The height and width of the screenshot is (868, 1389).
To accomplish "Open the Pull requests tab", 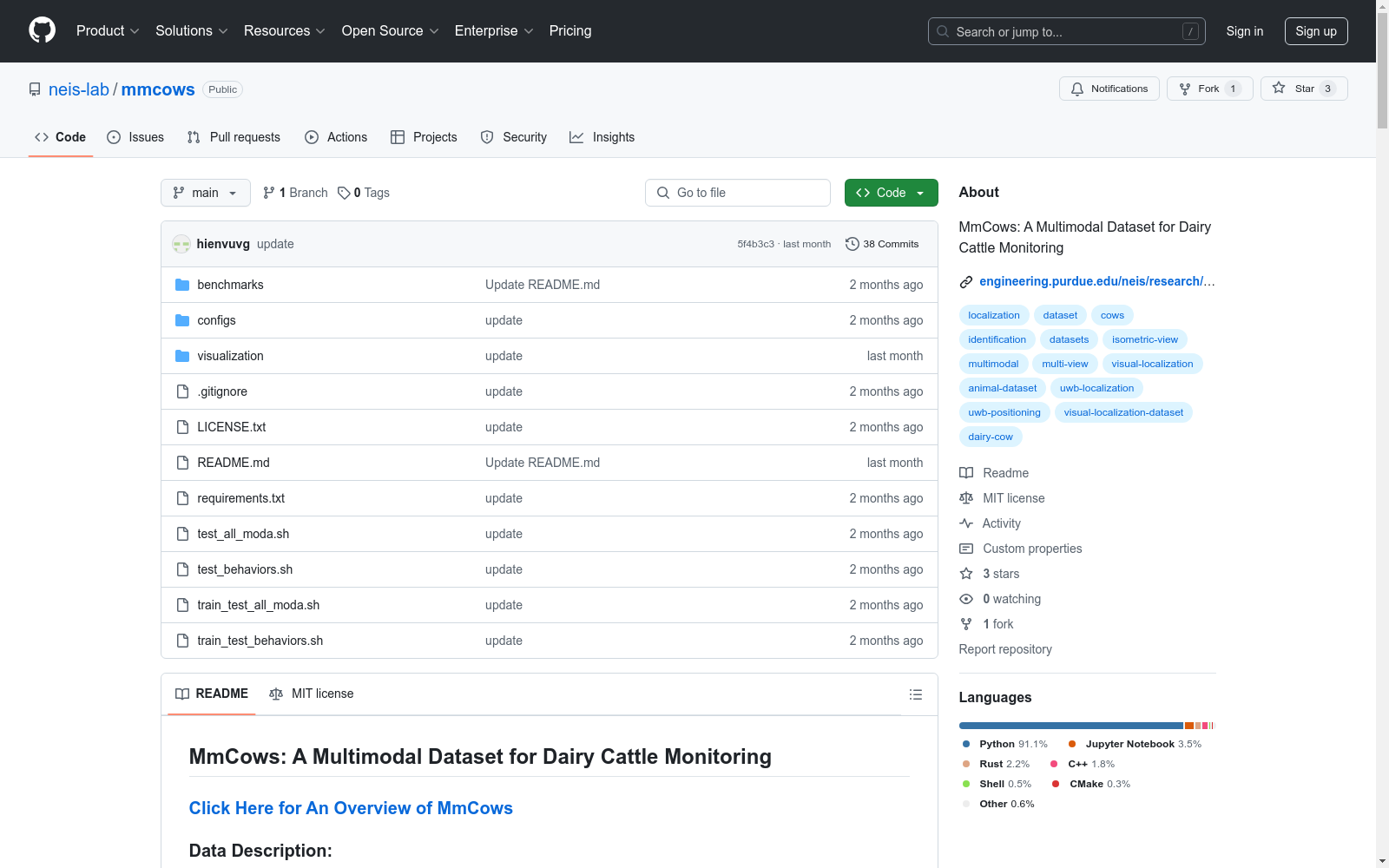I will coord(234,137).
